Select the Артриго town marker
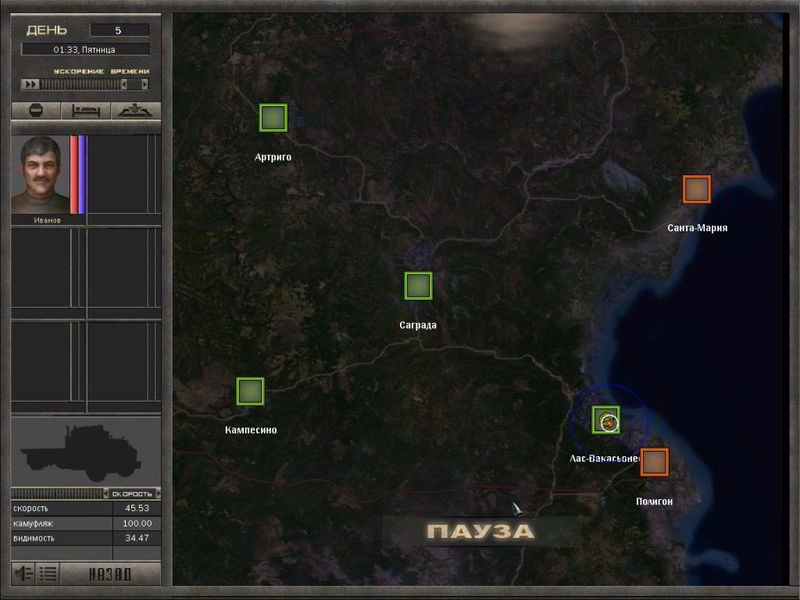 coord(273,118)
